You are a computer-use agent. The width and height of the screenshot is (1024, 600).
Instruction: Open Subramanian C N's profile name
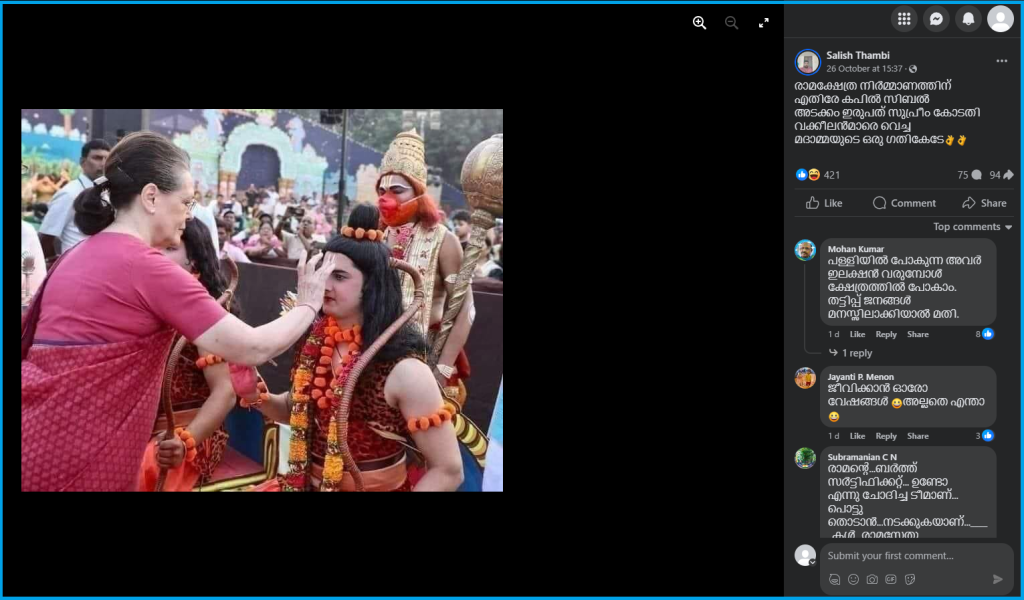[x=862, y=457]
